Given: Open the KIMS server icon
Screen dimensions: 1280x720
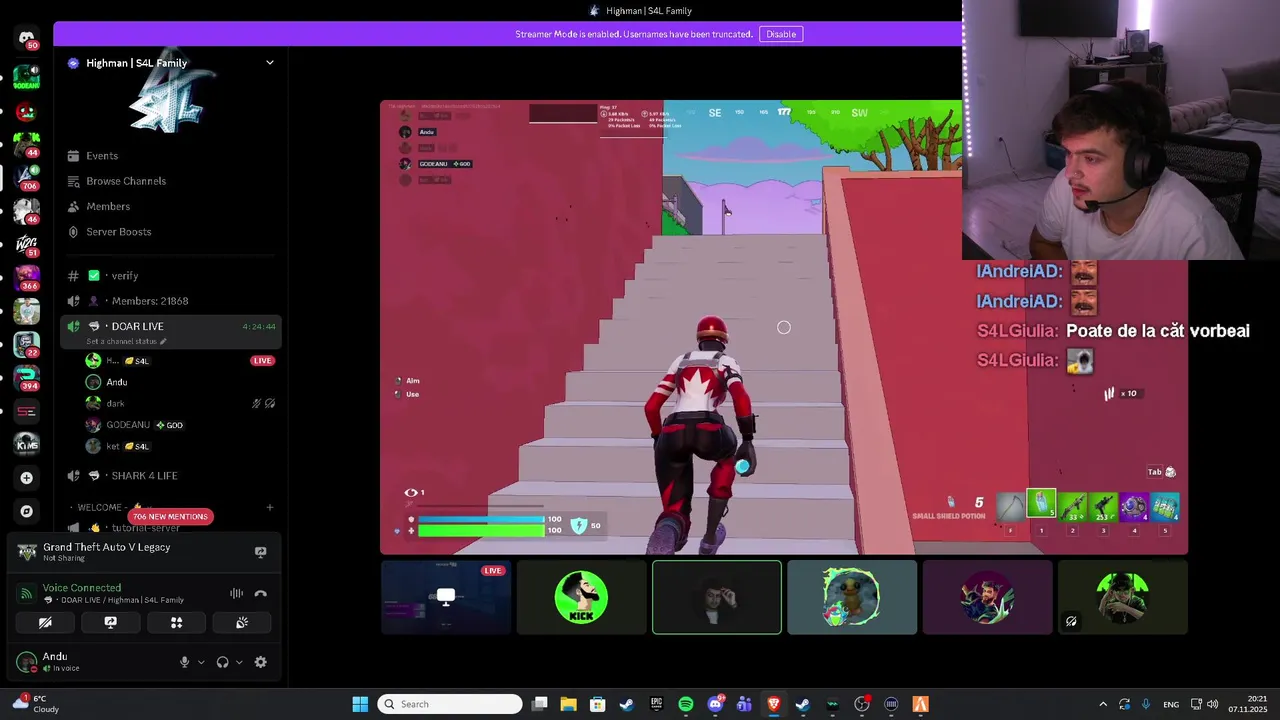Looking at the screenshot, I should (27, 444).
